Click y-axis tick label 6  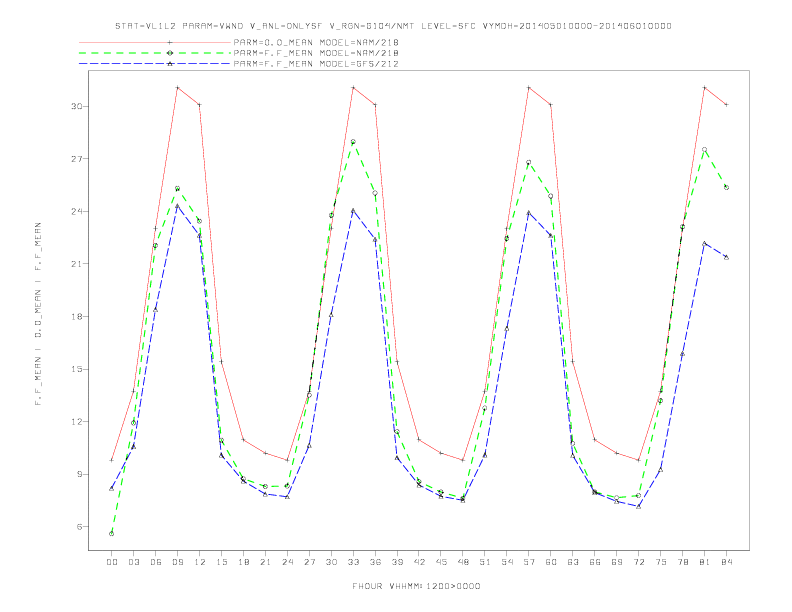click(x=79, y=527)
